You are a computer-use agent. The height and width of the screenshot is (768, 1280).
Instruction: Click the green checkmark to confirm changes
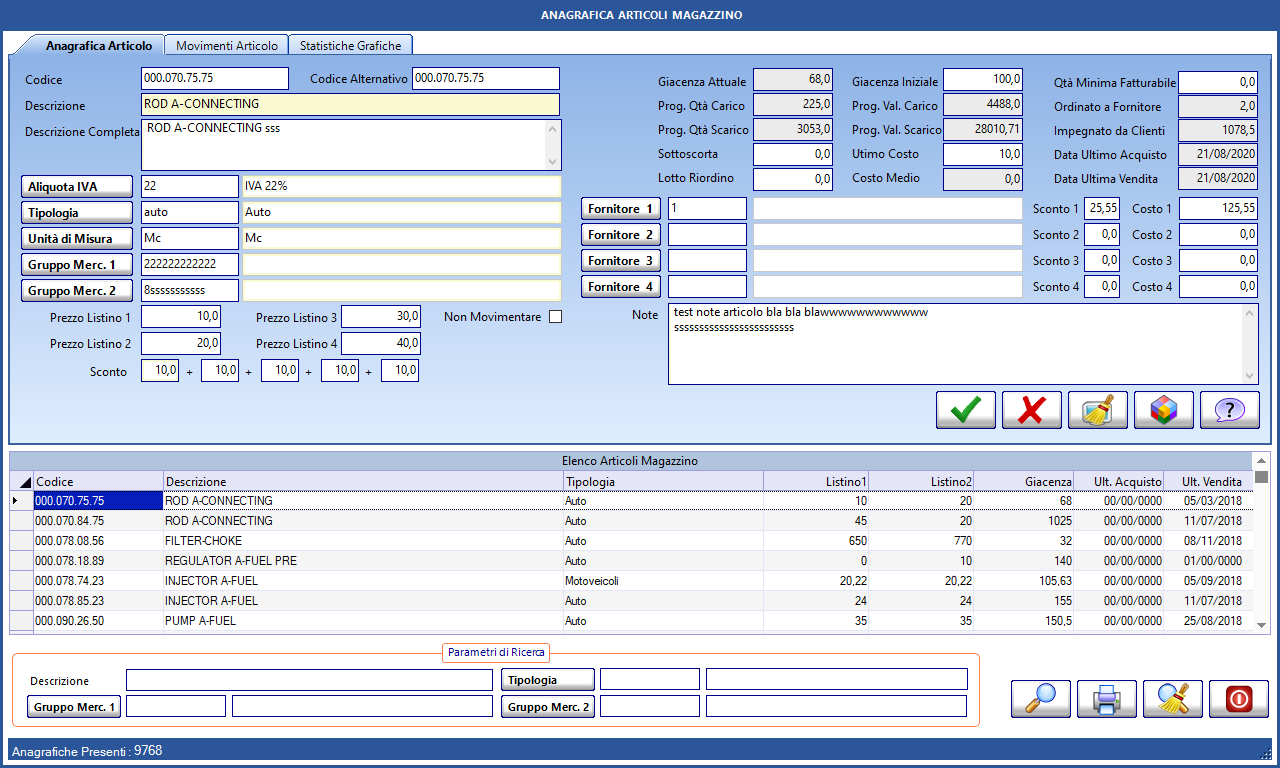point(964,409)
